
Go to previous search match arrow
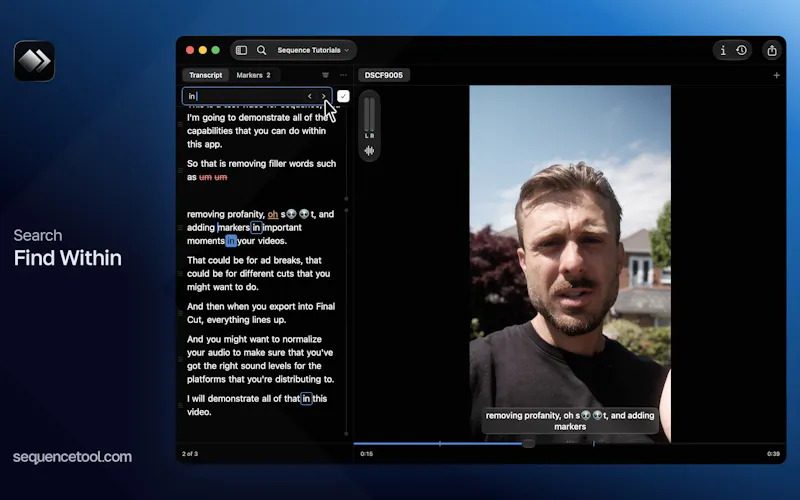(310, 96)
